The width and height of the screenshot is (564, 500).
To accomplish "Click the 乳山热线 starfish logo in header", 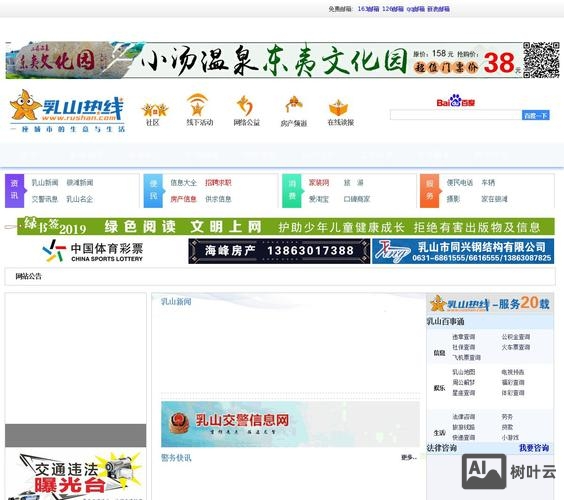I will (x=67, y=112).
